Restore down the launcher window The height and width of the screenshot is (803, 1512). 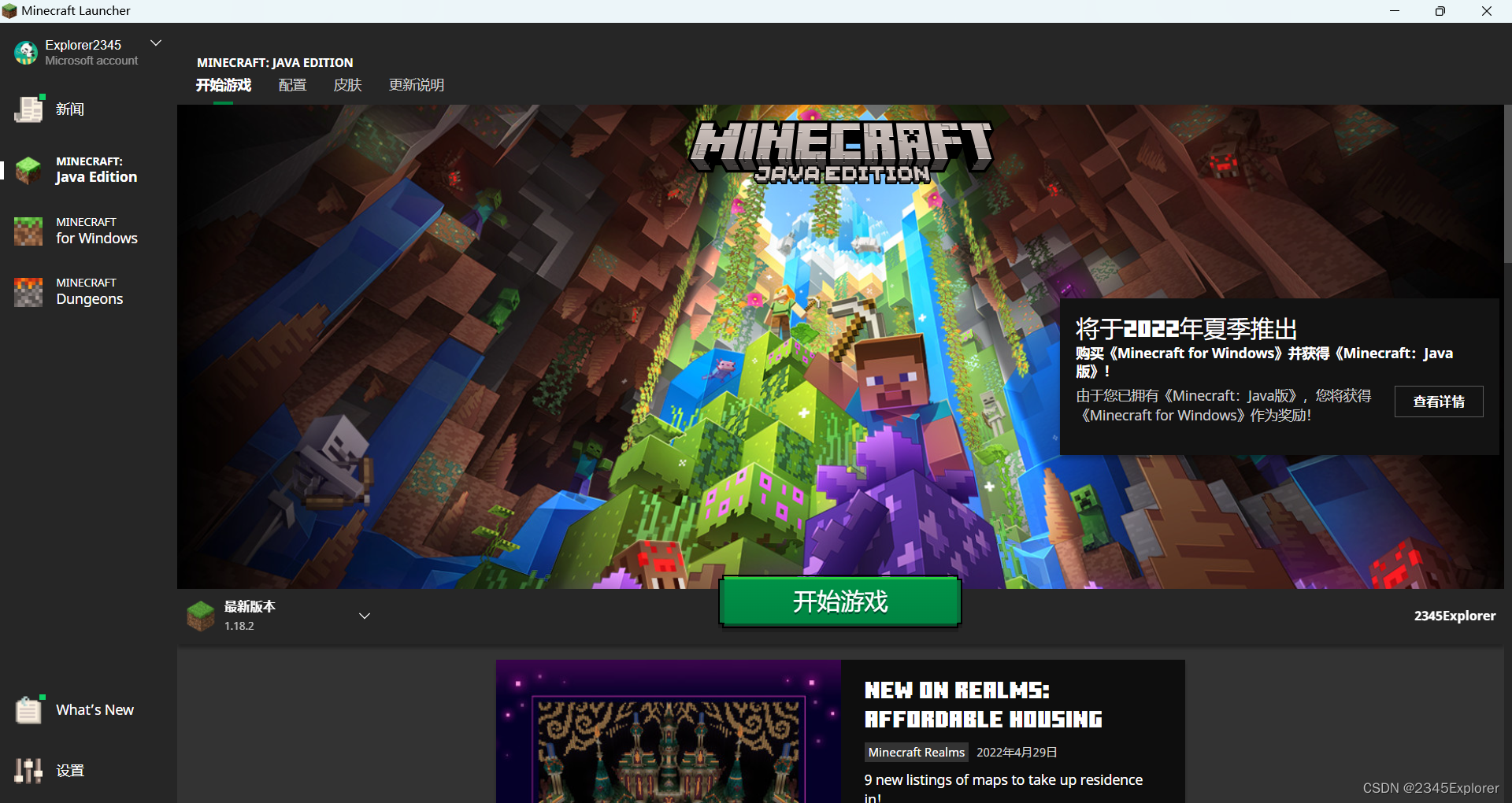click(1440, 11)
